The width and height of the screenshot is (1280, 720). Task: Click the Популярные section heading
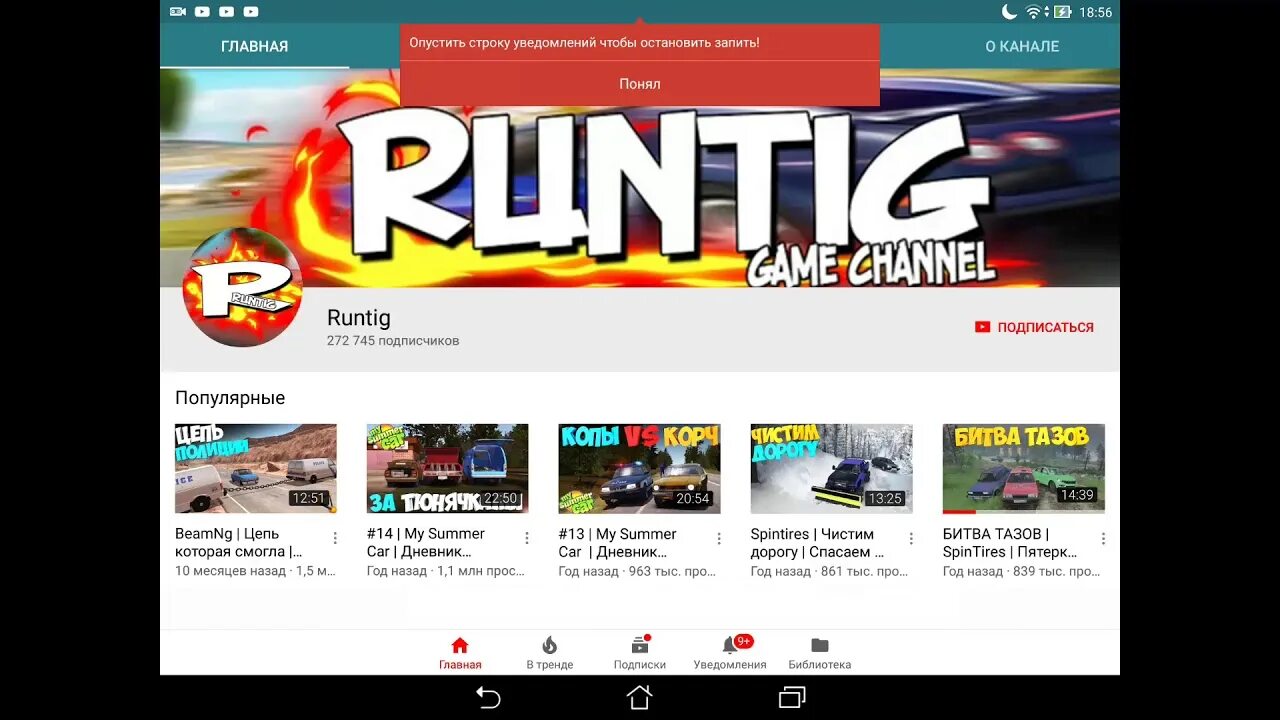[x=230, y=398]
